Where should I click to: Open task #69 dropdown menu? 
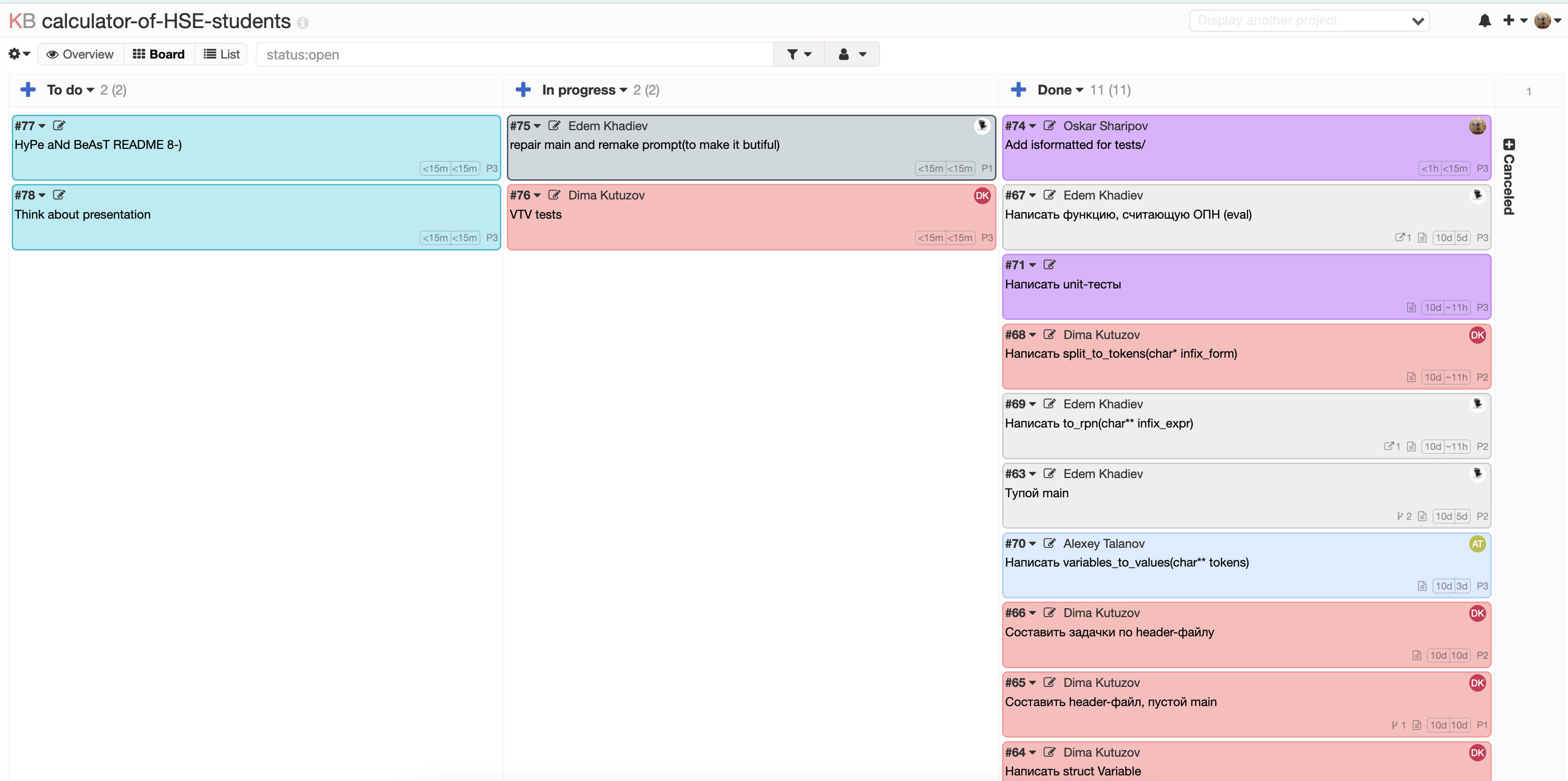pos(1021,404)
